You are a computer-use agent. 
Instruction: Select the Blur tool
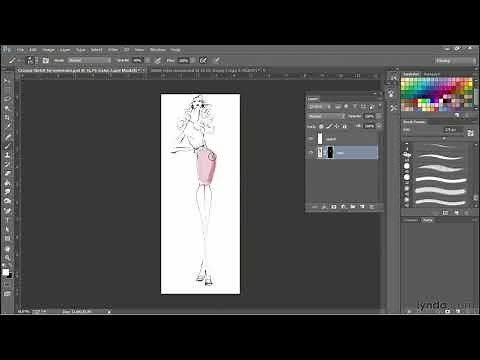click(7, 192)
